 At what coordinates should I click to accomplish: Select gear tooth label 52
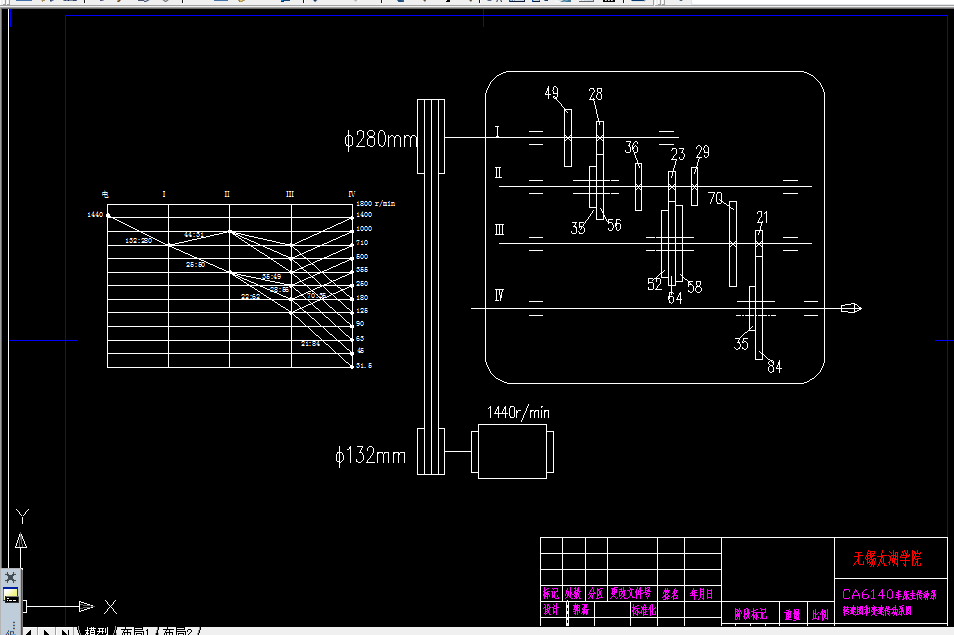click(654, 284)
